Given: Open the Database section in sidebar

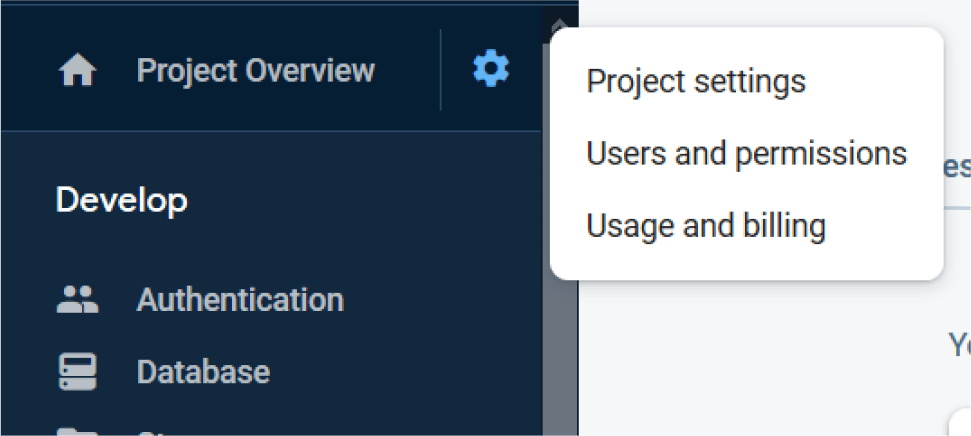Looking at the screenshot, I should [203, 372].
